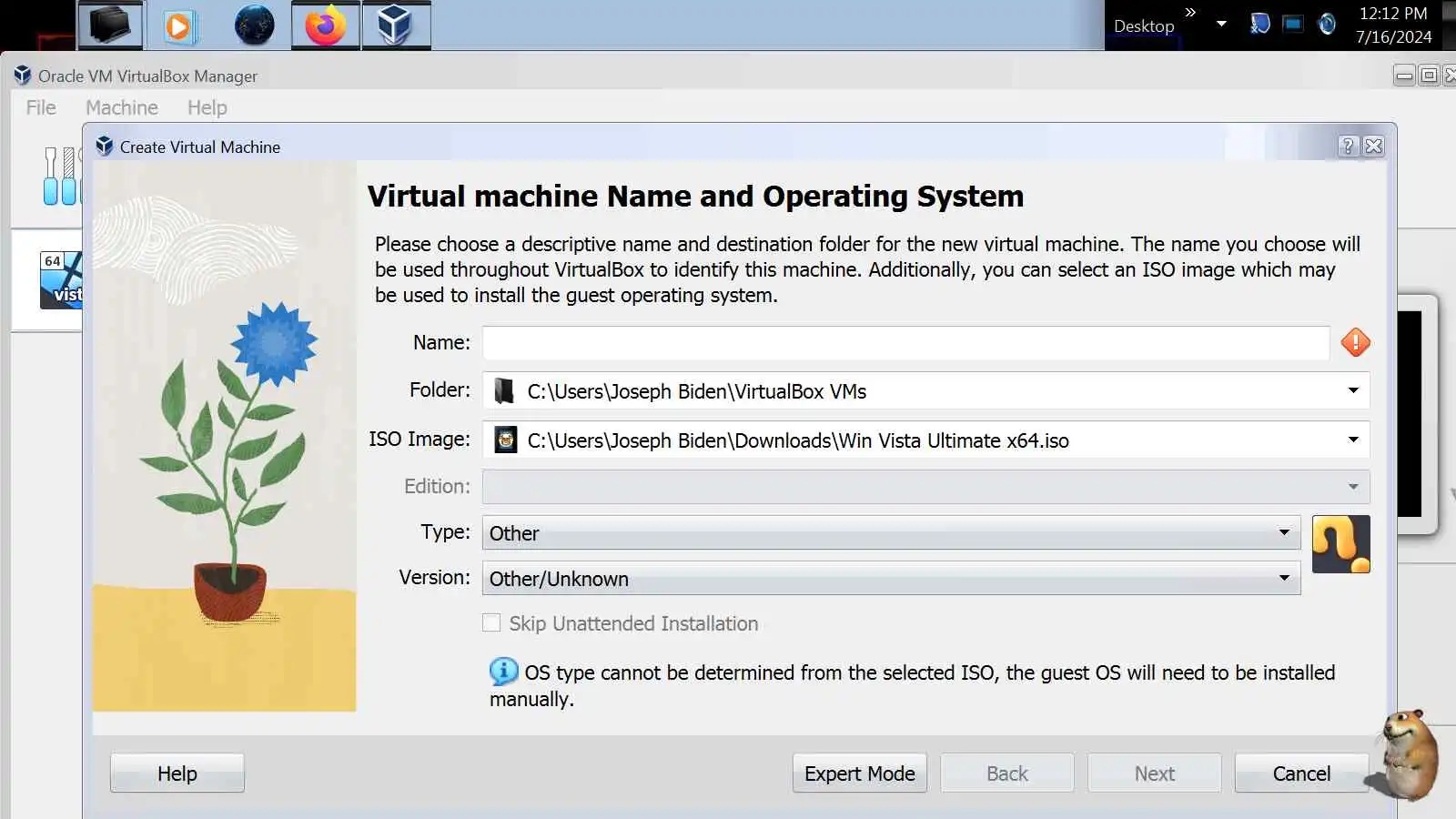Open the Help menu in menu bar
Screen dimensions: 1456x819
click(x=207, y=107)
